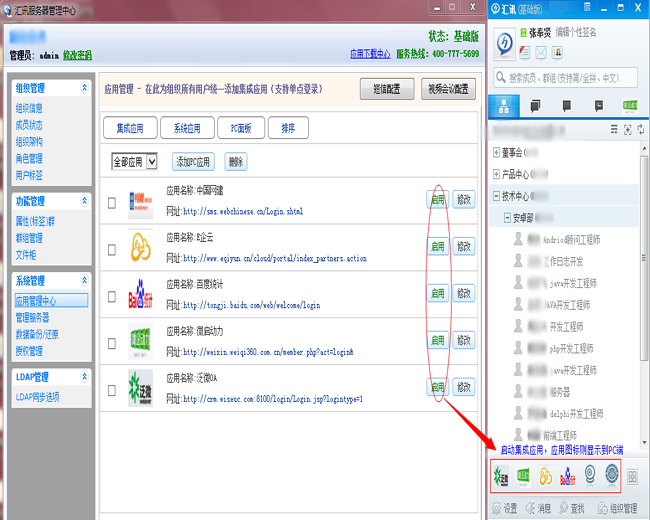The width and height of the screenshot is (650, 520).
Task: Tick the checkbox for 微启动力
Action: click(x=112, y=344)
